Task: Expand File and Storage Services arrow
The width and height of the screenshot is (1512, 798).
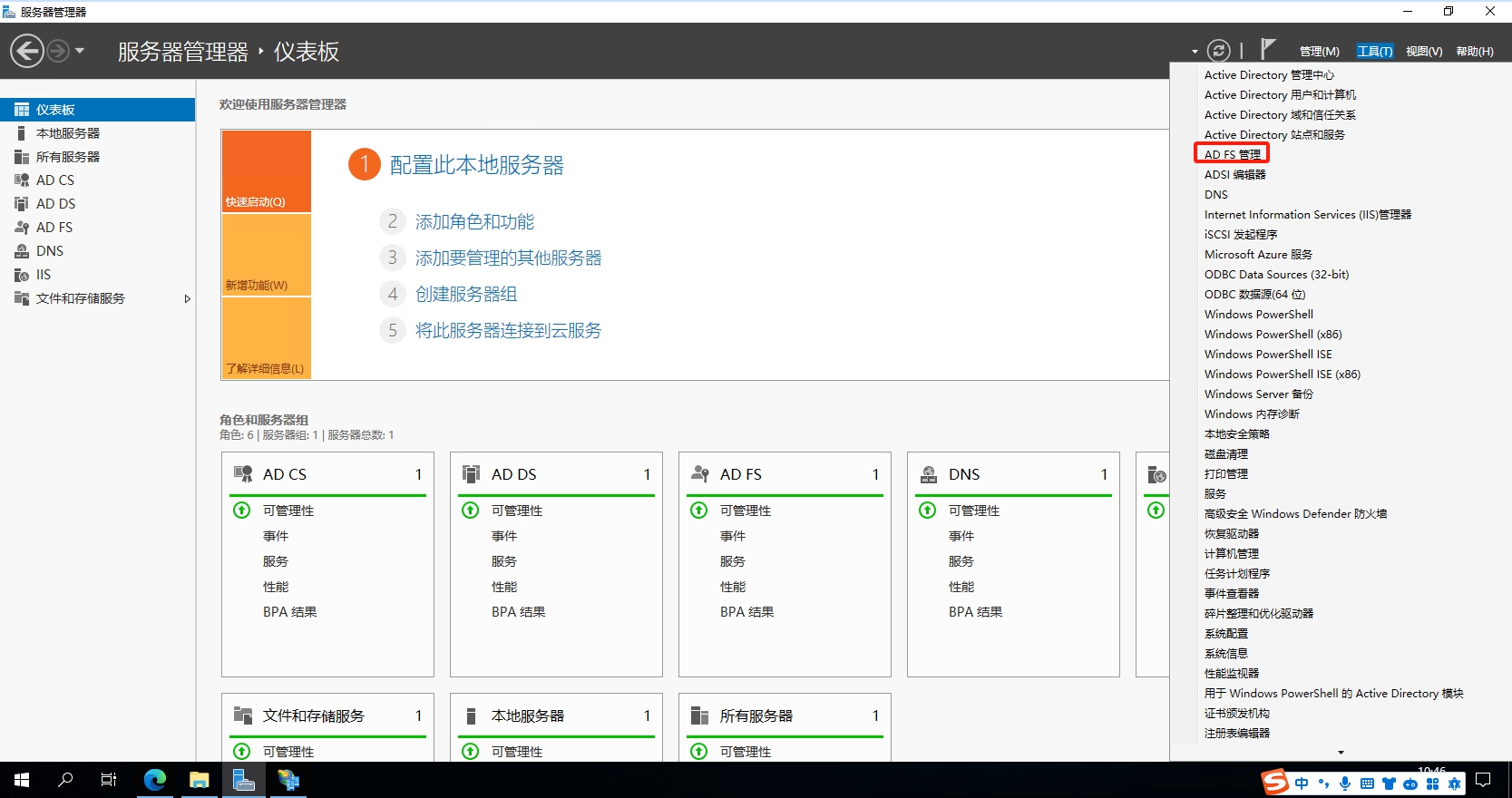Action: point(187,298)
